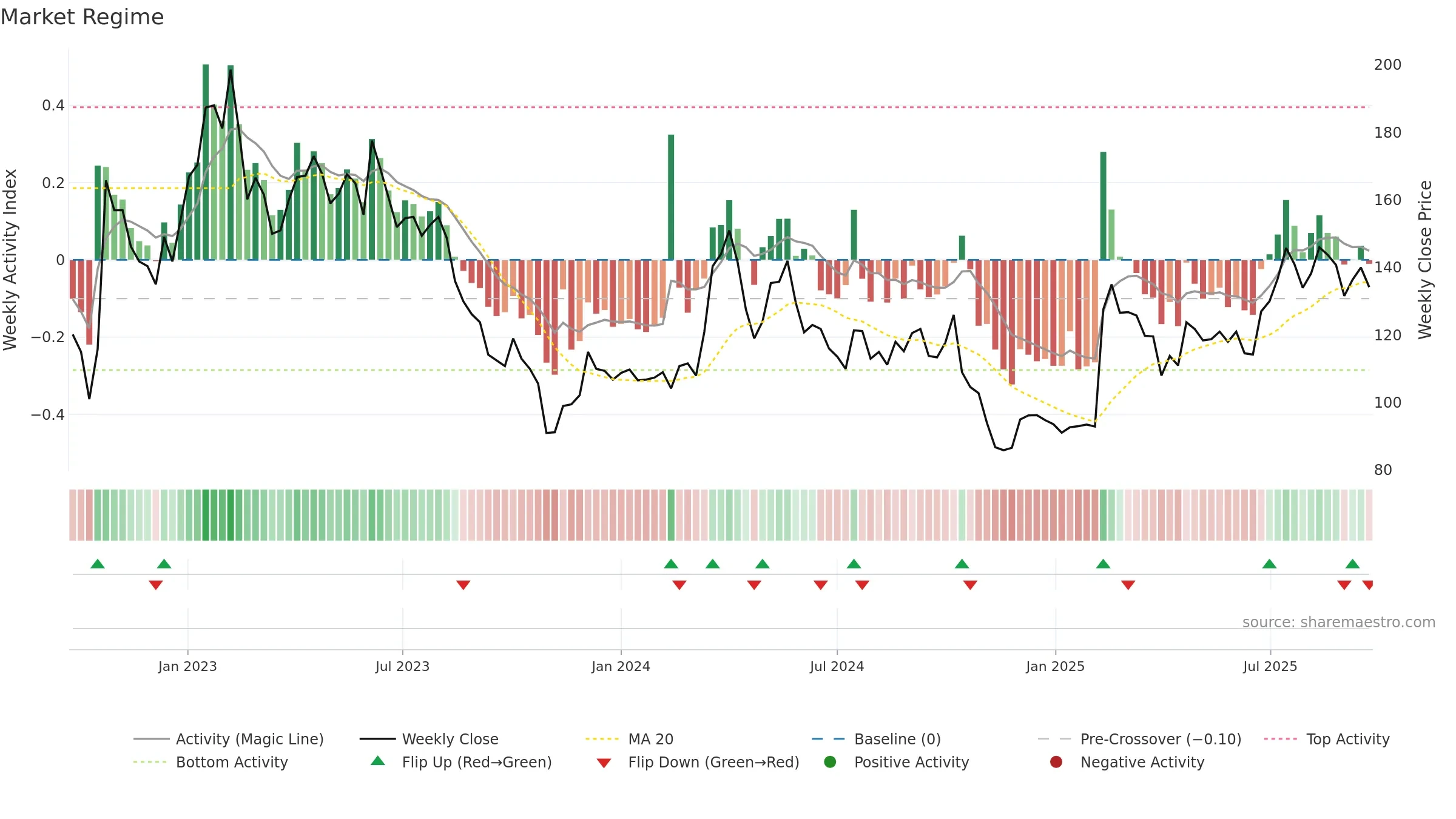1456x819 pixels.
Task: Click the Pre-Crossover (−0.10) legend entry
Action: point(1139,739)
